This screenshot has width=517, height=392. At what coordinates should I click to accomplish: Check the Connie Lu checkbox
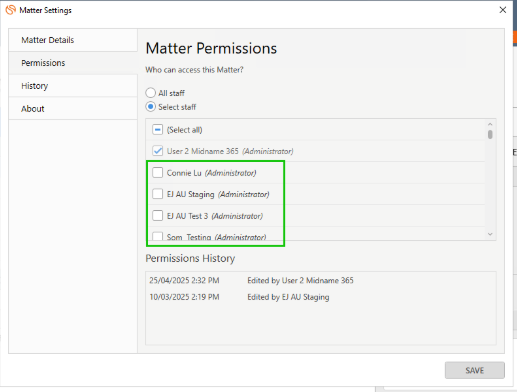[x=157, y=173]
